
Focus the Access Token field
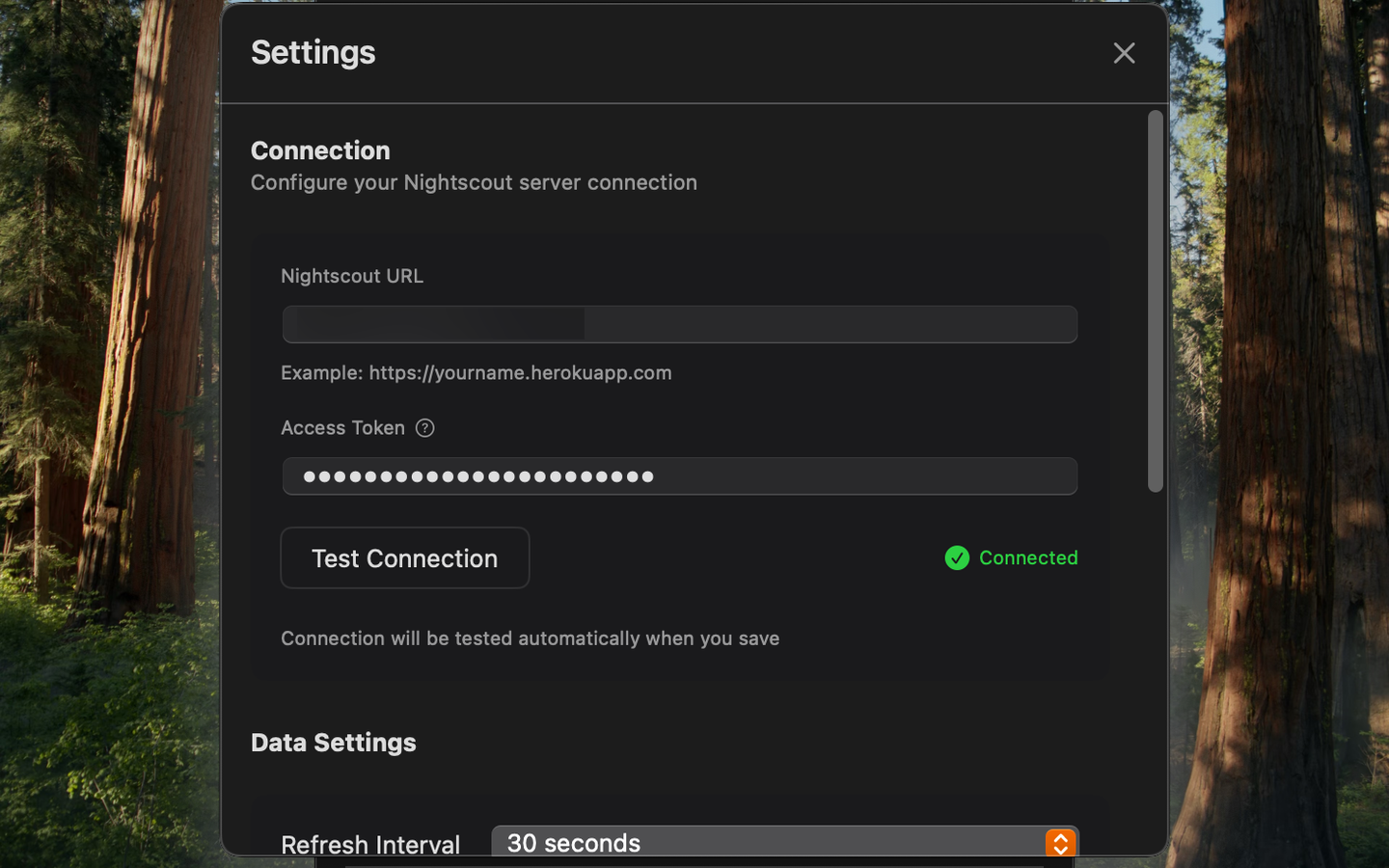[x=680, y=476]
